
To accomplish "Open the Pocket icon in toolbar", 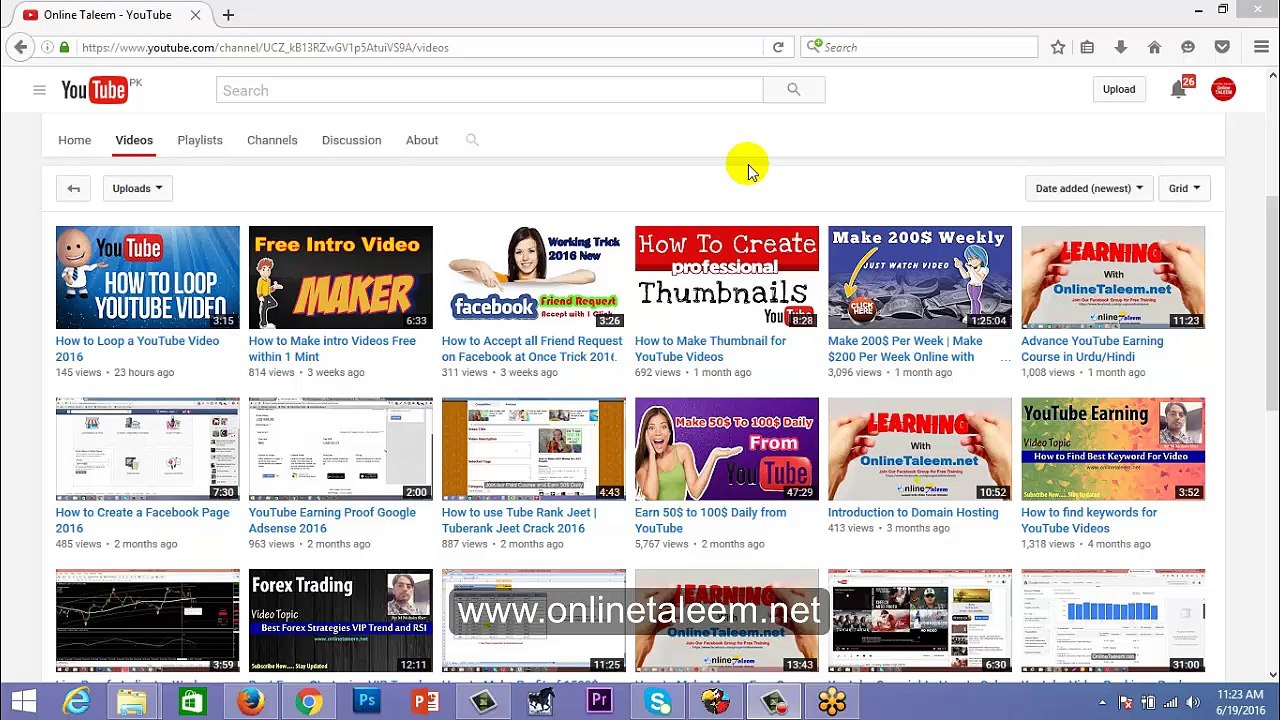I will pyautogui.click(x=1222, y=47).
